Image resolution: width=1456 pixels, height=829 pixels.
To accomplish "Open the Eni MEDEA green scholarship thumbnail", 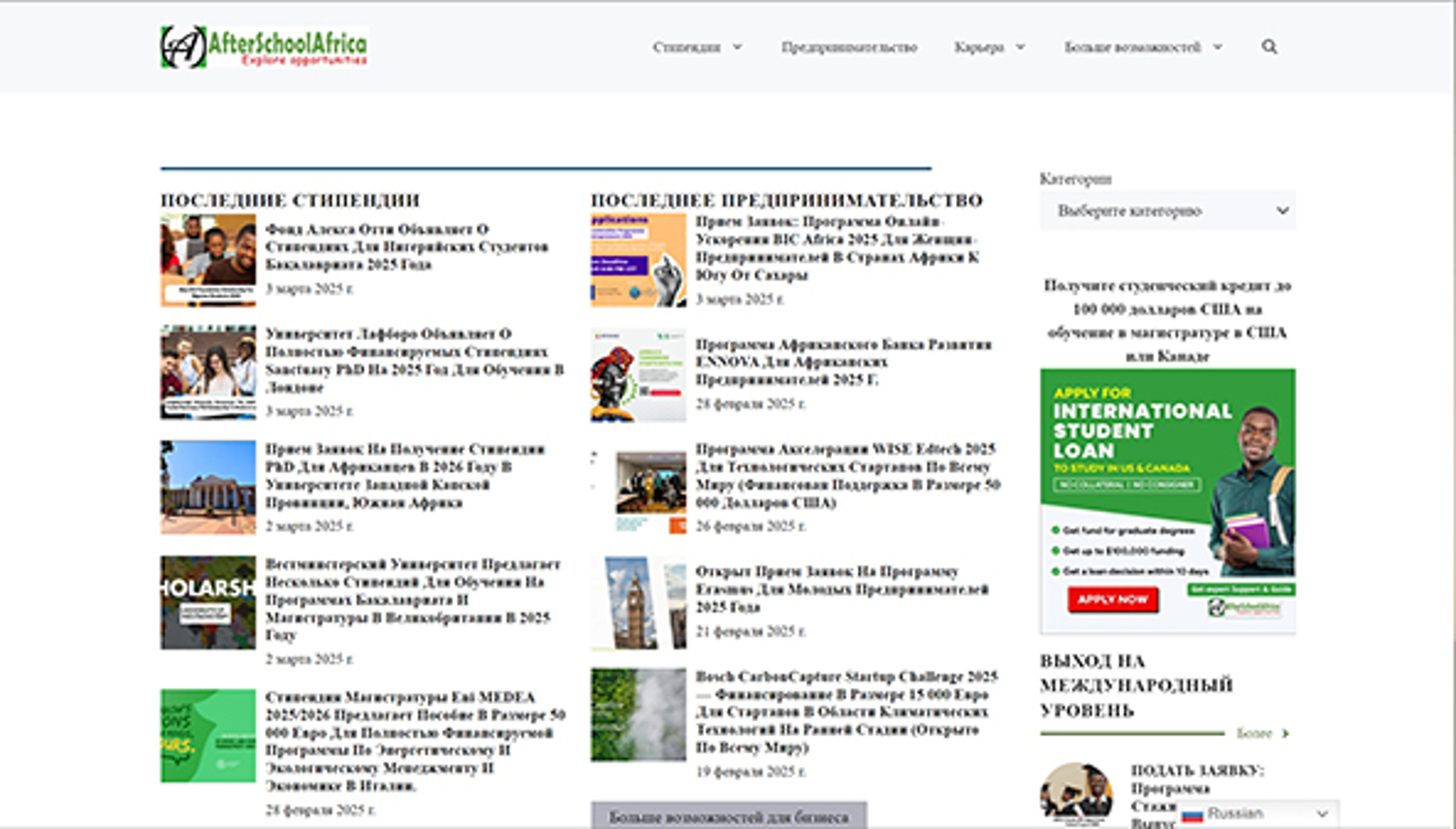I will pyautogui.click(x=208, y=735).
